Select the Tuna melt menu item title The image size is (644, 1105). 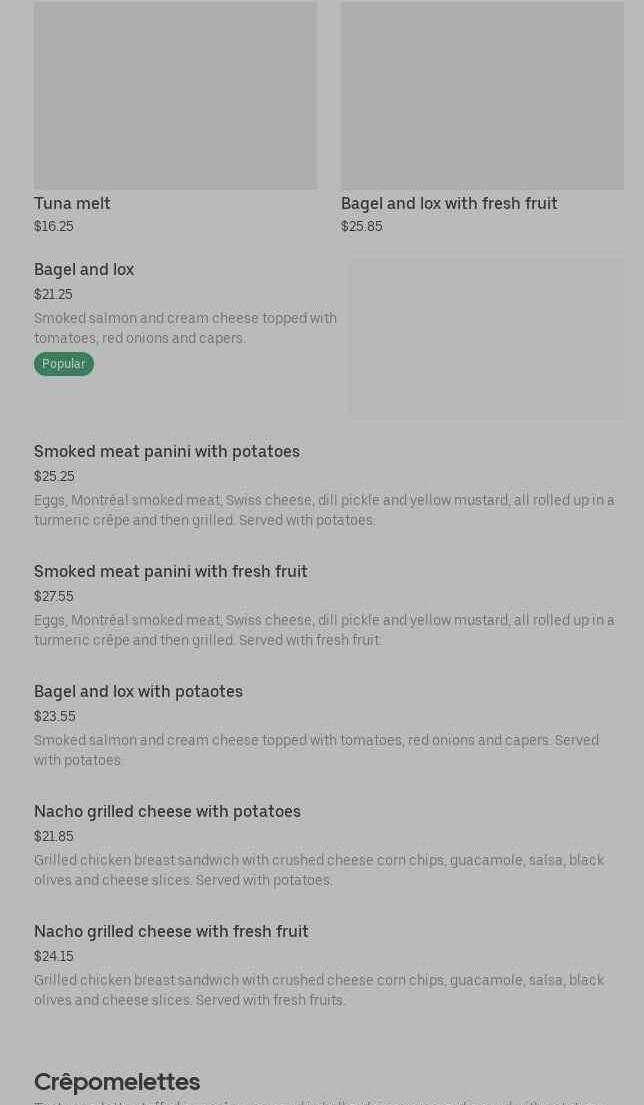(x=72, y=204)
